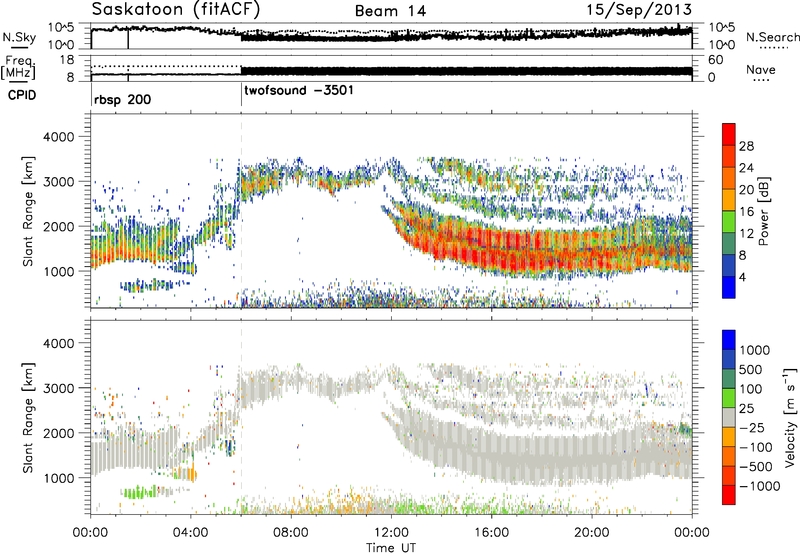Click the '12:00' time axis label
800x554 pixels.
coord(391,533)
